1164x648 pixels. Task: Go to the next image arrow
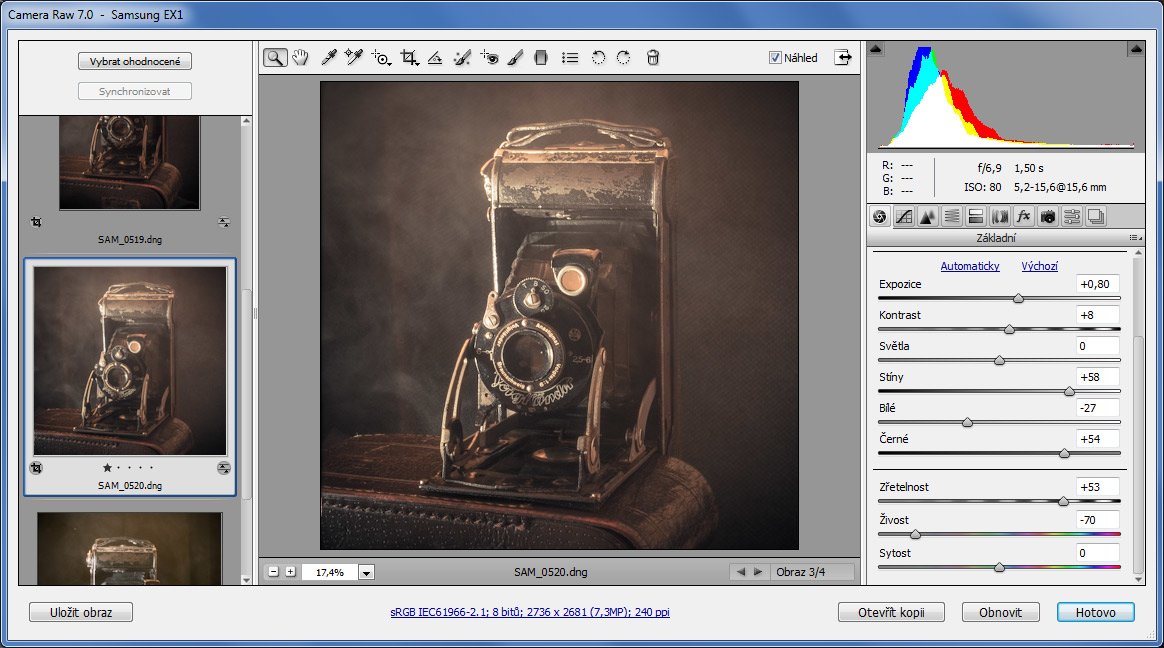tap(758, 572)
